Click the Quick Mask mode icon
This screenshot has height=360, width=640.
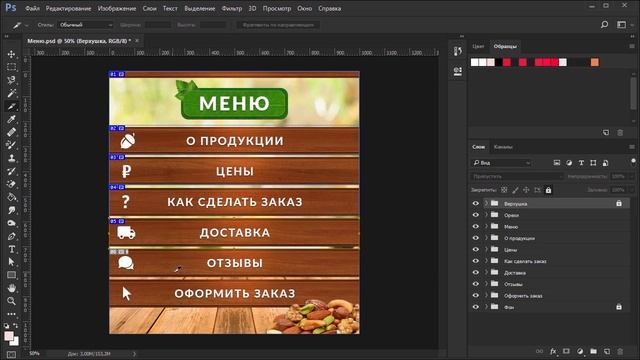pyautogui.click(x=11, y=354)
